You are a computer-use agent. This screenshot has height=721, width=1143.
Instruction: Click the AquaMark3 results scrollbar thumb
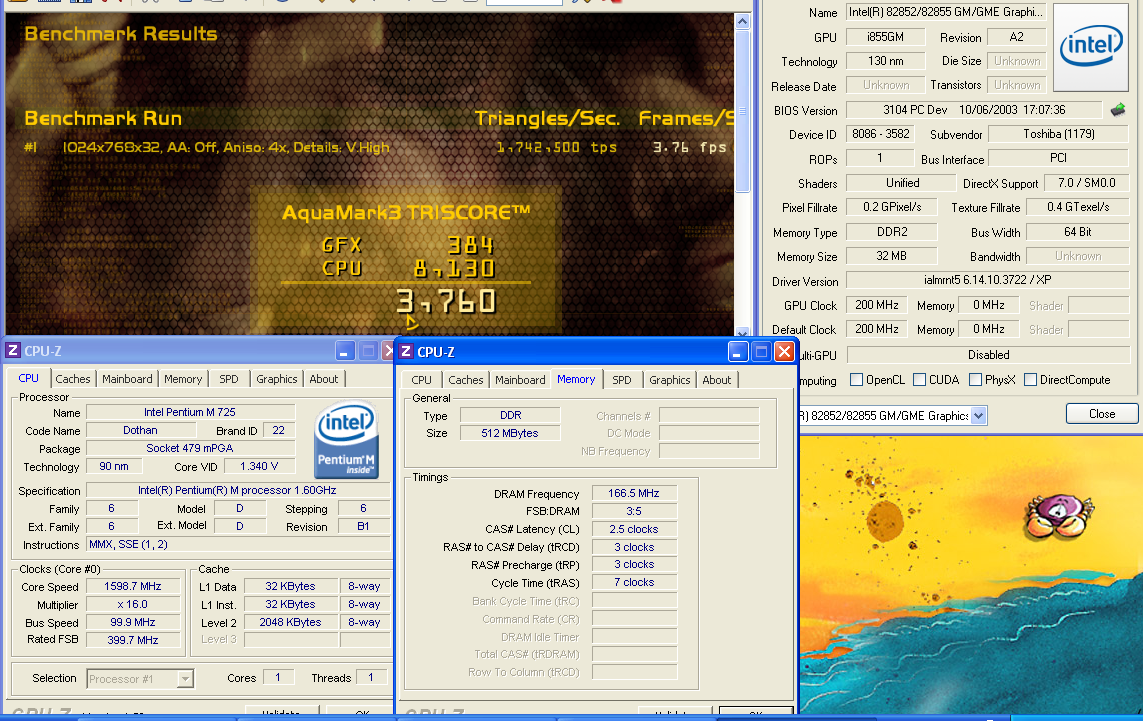pyautogui.click(x=742, y=111)
